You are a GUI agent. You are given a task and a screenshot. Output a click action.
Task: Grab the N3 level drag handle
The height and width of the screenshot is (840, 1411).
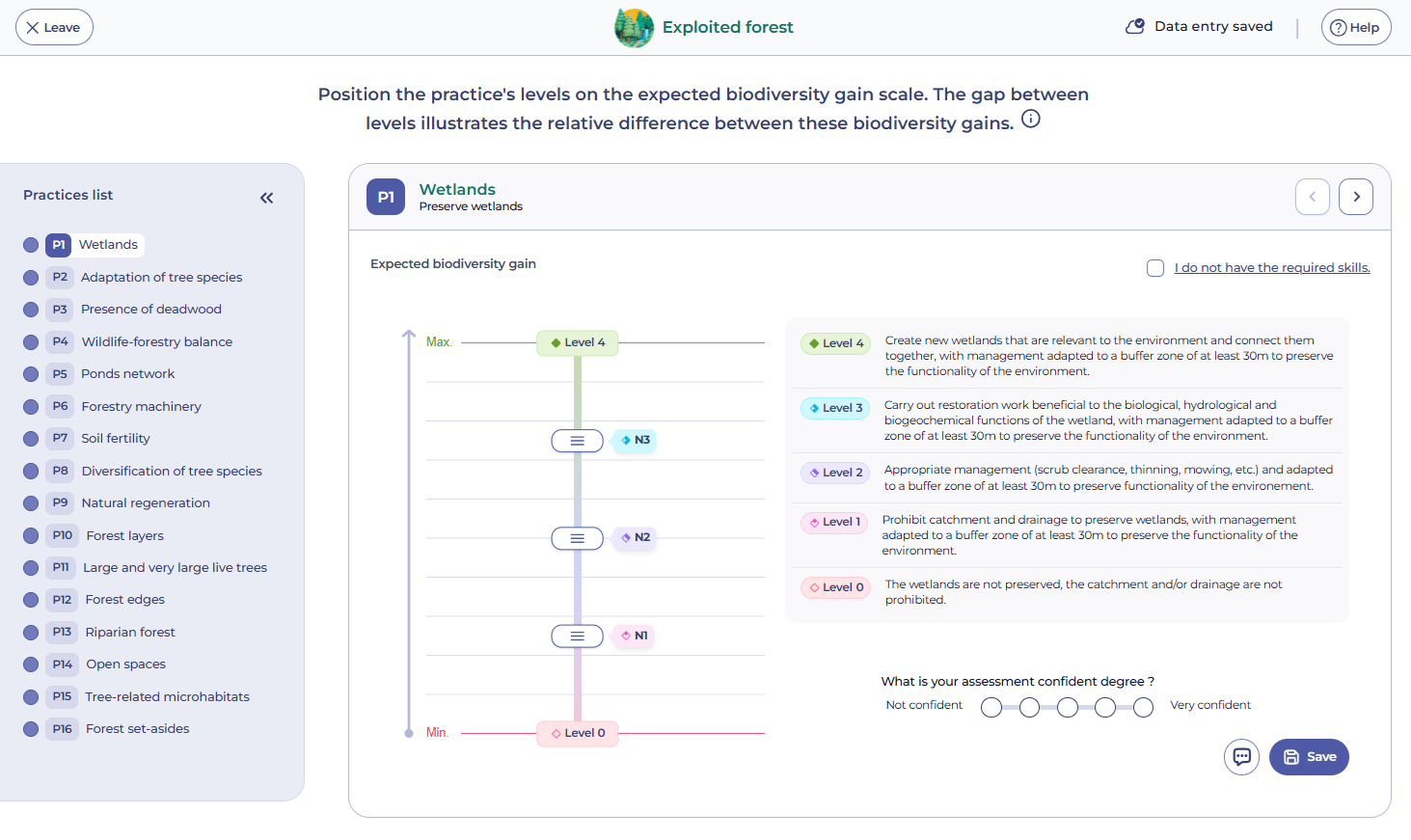[x=577, y=441]
